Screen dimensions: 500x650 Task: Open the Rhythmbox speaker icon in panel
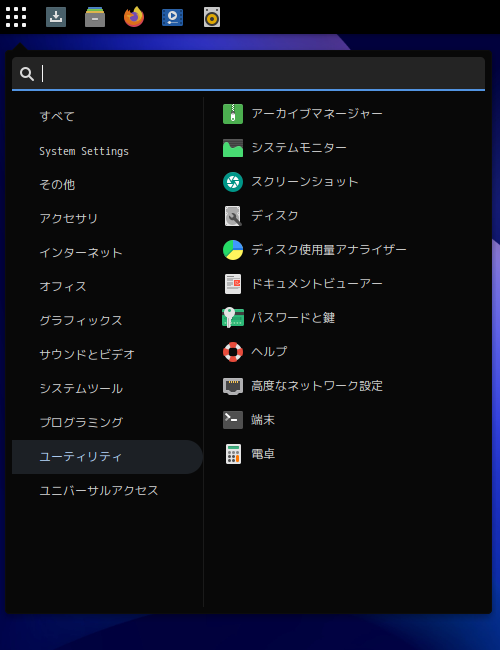click(212, 17)
